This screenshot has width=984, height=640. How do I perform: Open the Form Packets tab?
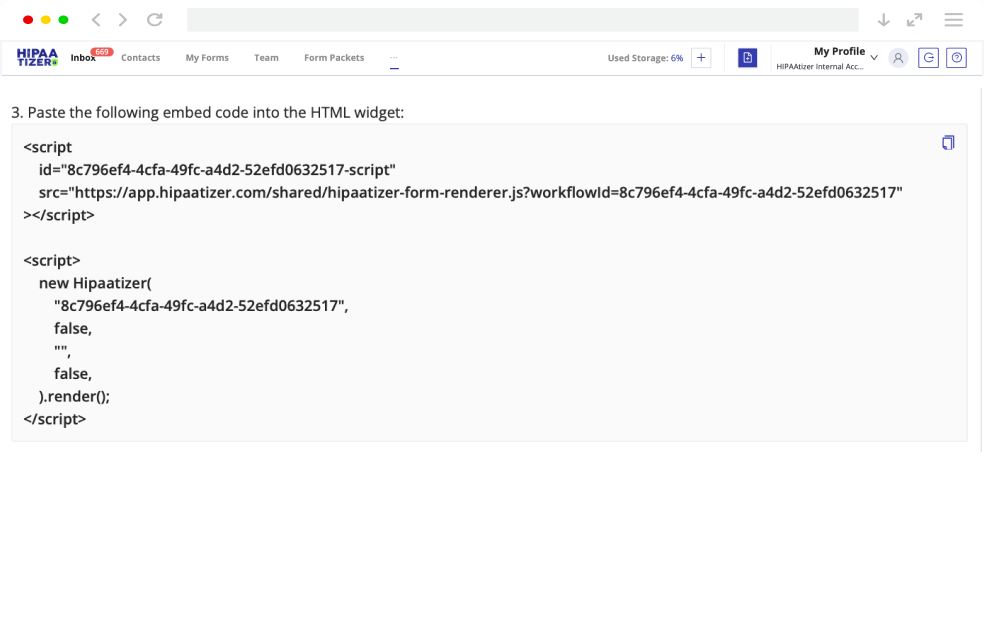point(334,58)
